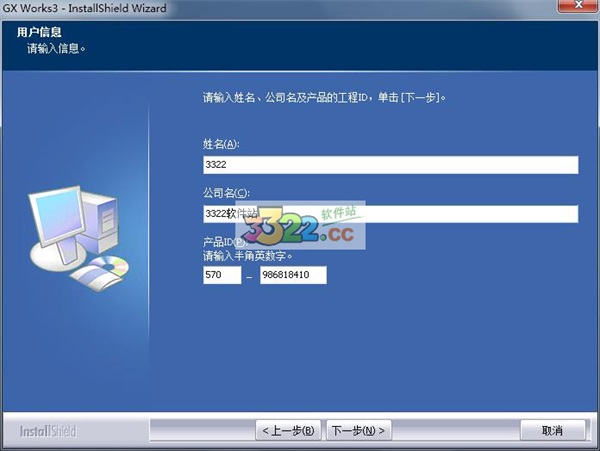Viewport: 600px width, 451px height.
Task: Click the instruction text about 工程ID
Action: 324,98
